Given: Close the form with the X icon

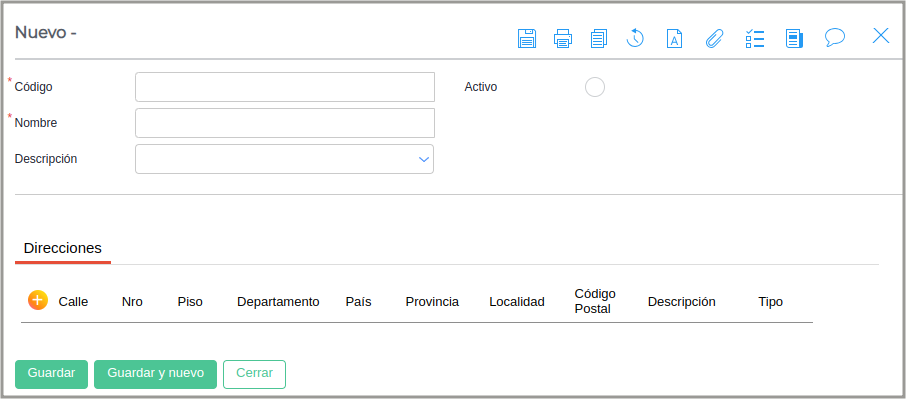Looking at the screenshot, I should [x=881, y=36].
